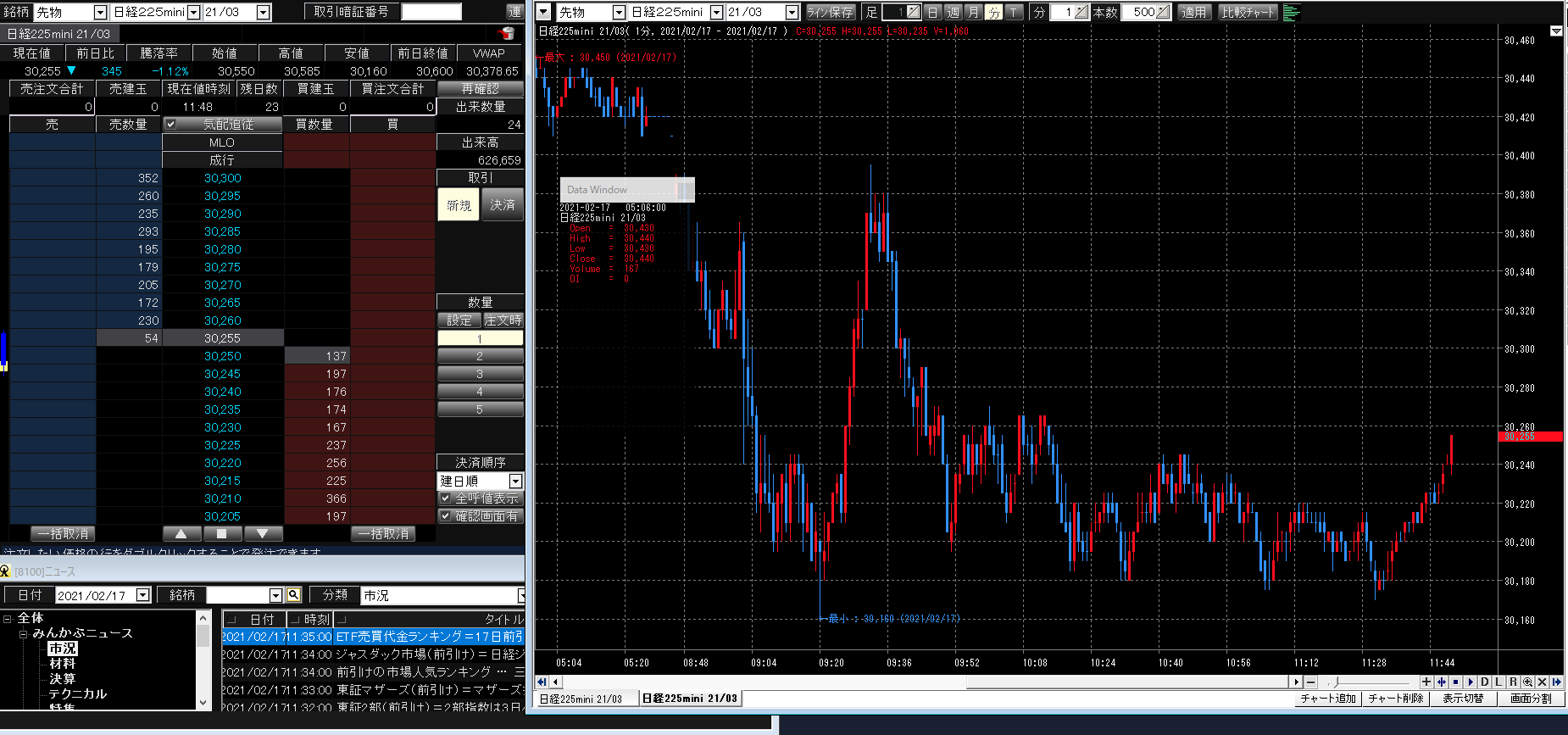1568x735 pixels.
Task: Toggle the 確認画面有 checkbox
Action: pyautogui.click(x=446, y=516)
